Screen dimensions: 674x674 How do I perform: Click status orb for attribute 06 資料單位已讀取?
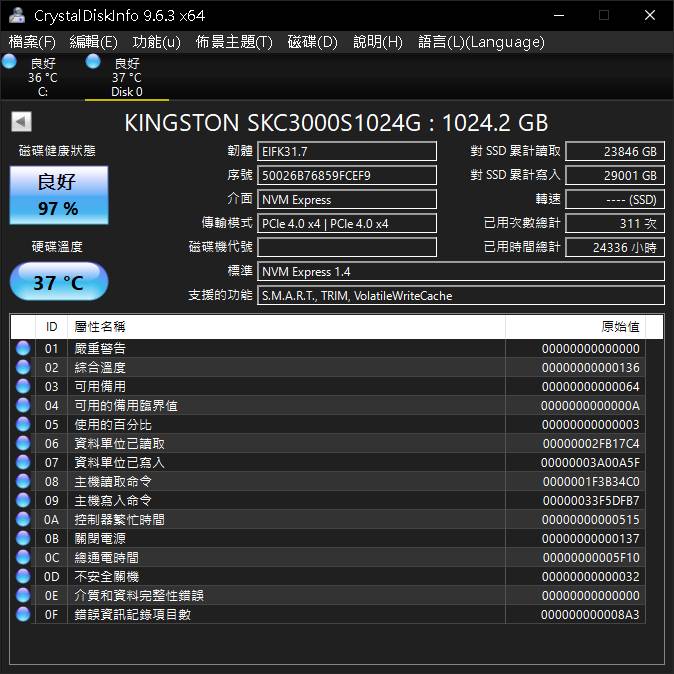point(23,443)
